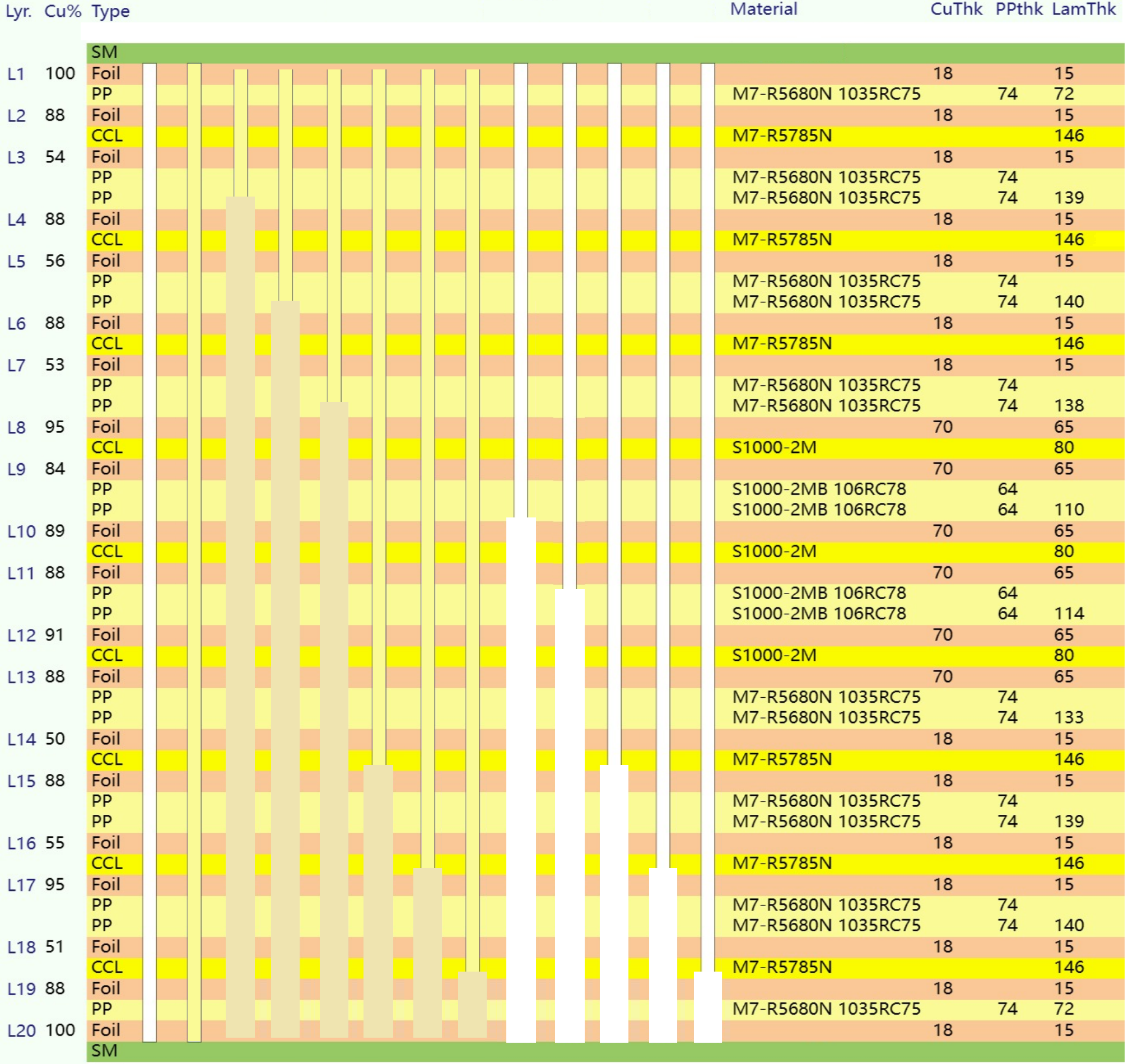Click S1000-2M material under L8

(775, 448)
